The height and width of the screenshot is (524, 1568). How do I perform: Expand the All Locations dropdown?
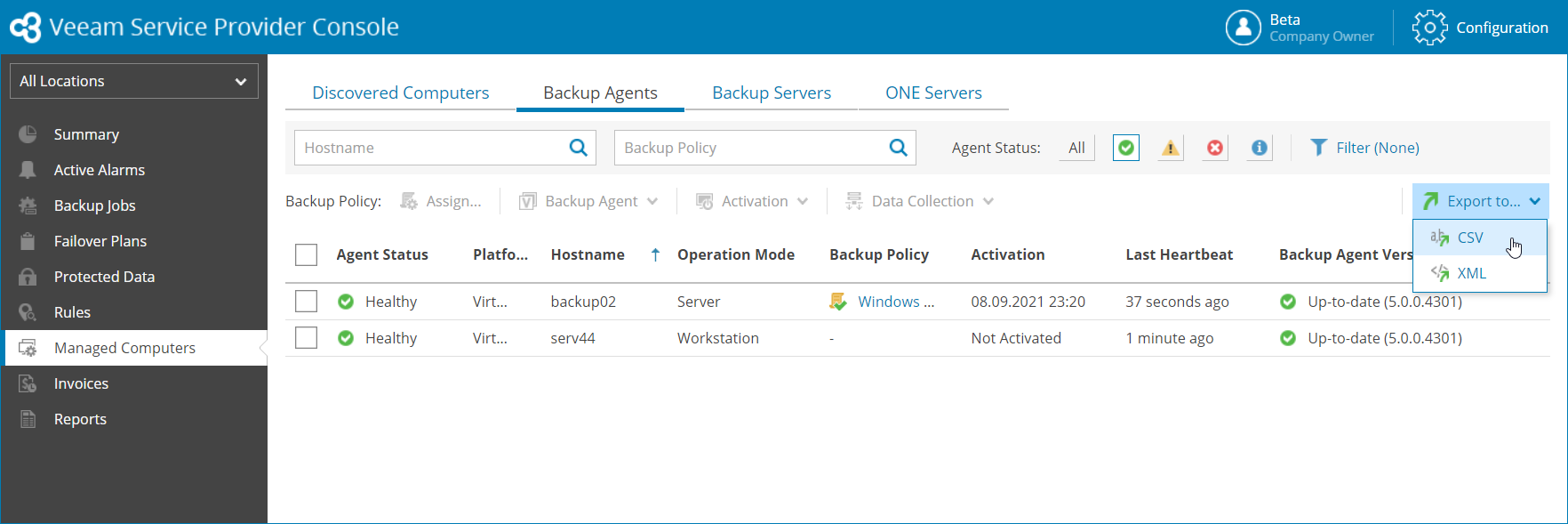134,81
